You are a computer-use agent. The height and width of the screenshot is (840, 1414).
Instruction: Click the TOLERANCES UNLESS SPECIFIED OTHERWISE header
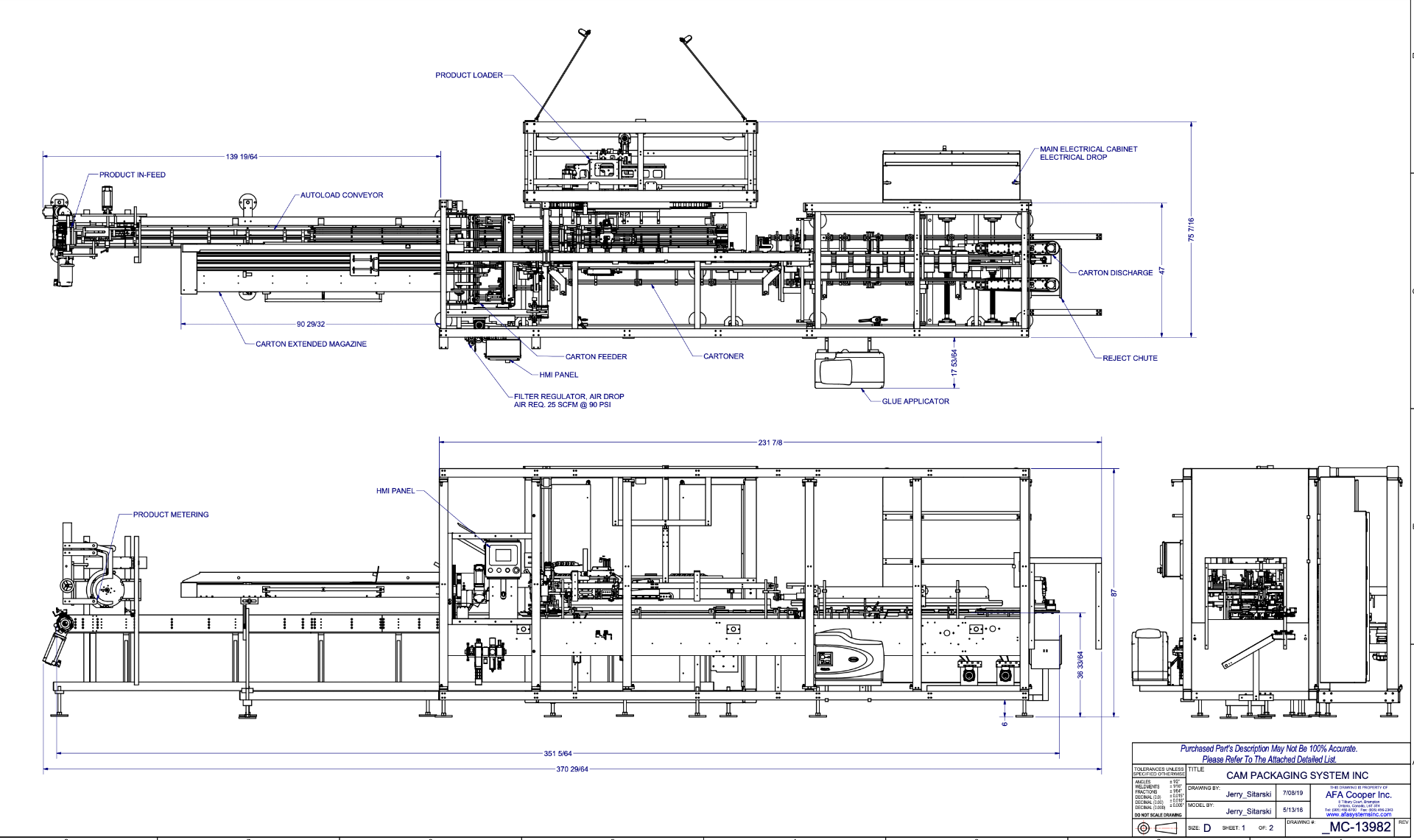(1159, 772)
